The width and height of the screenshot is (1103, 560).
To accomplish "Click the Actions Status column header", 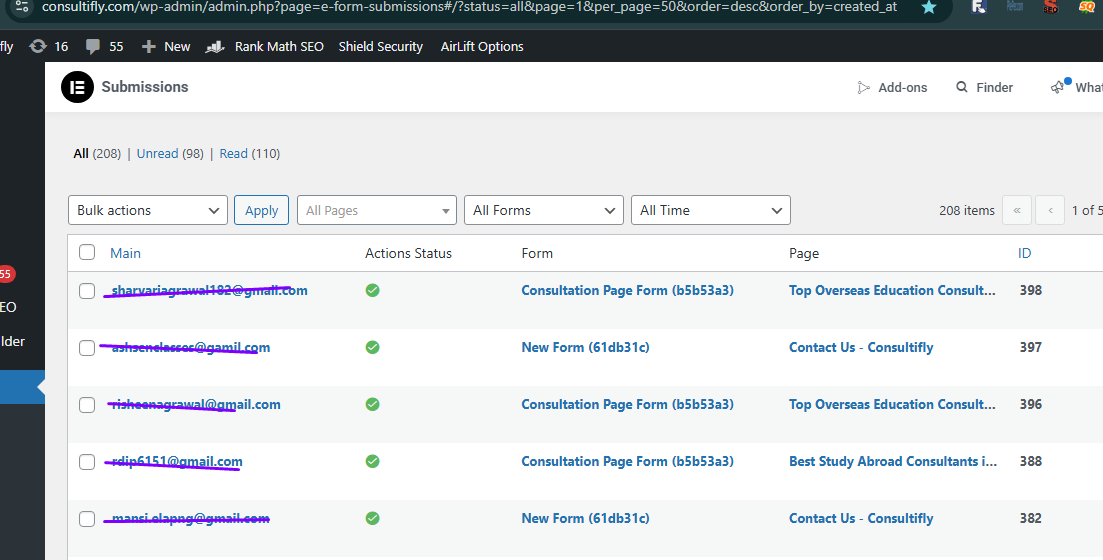I will (x=408, y=253).
